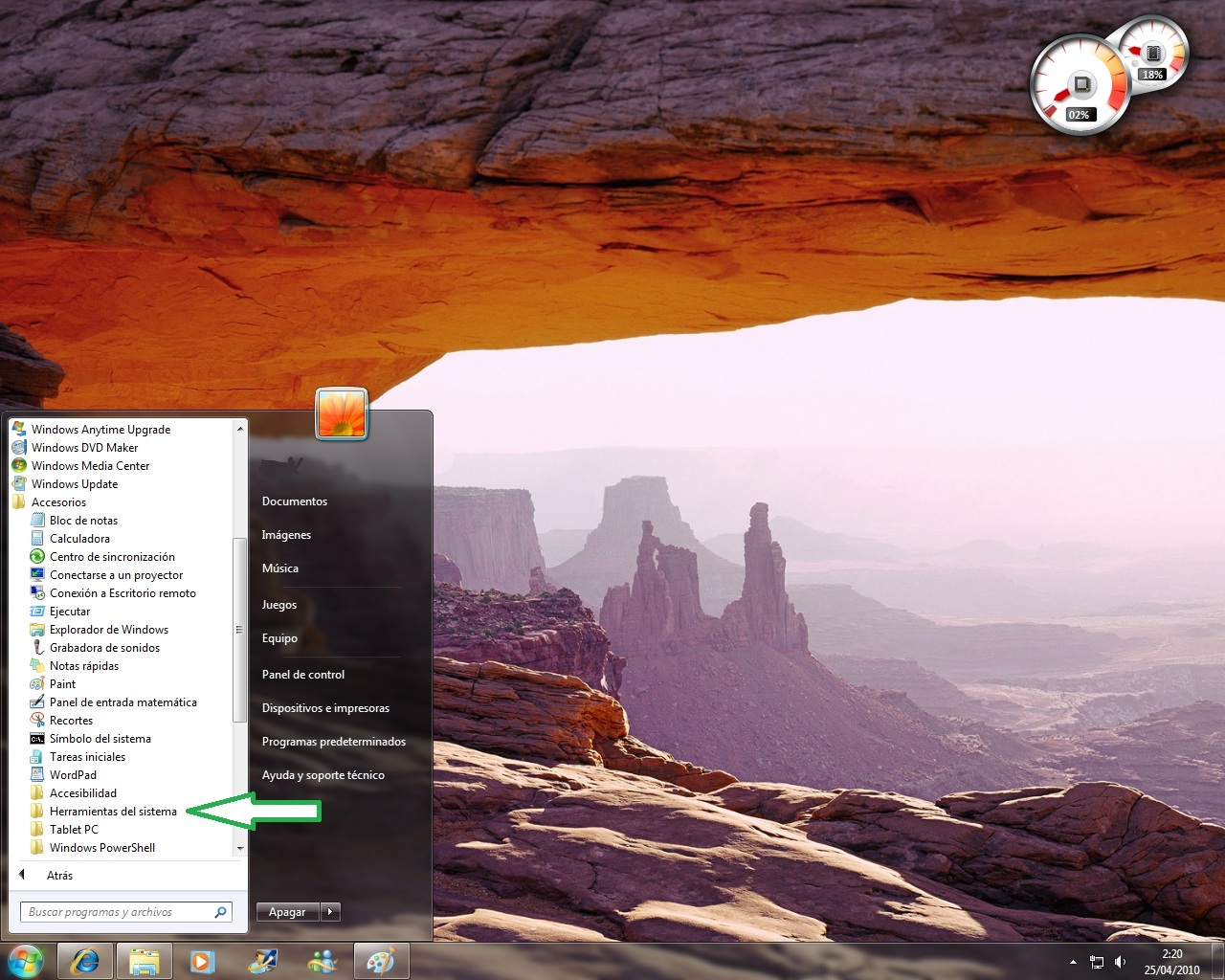Open Música in the Start menu
This screenshot has width=1225, height=980.
(280, 568)
